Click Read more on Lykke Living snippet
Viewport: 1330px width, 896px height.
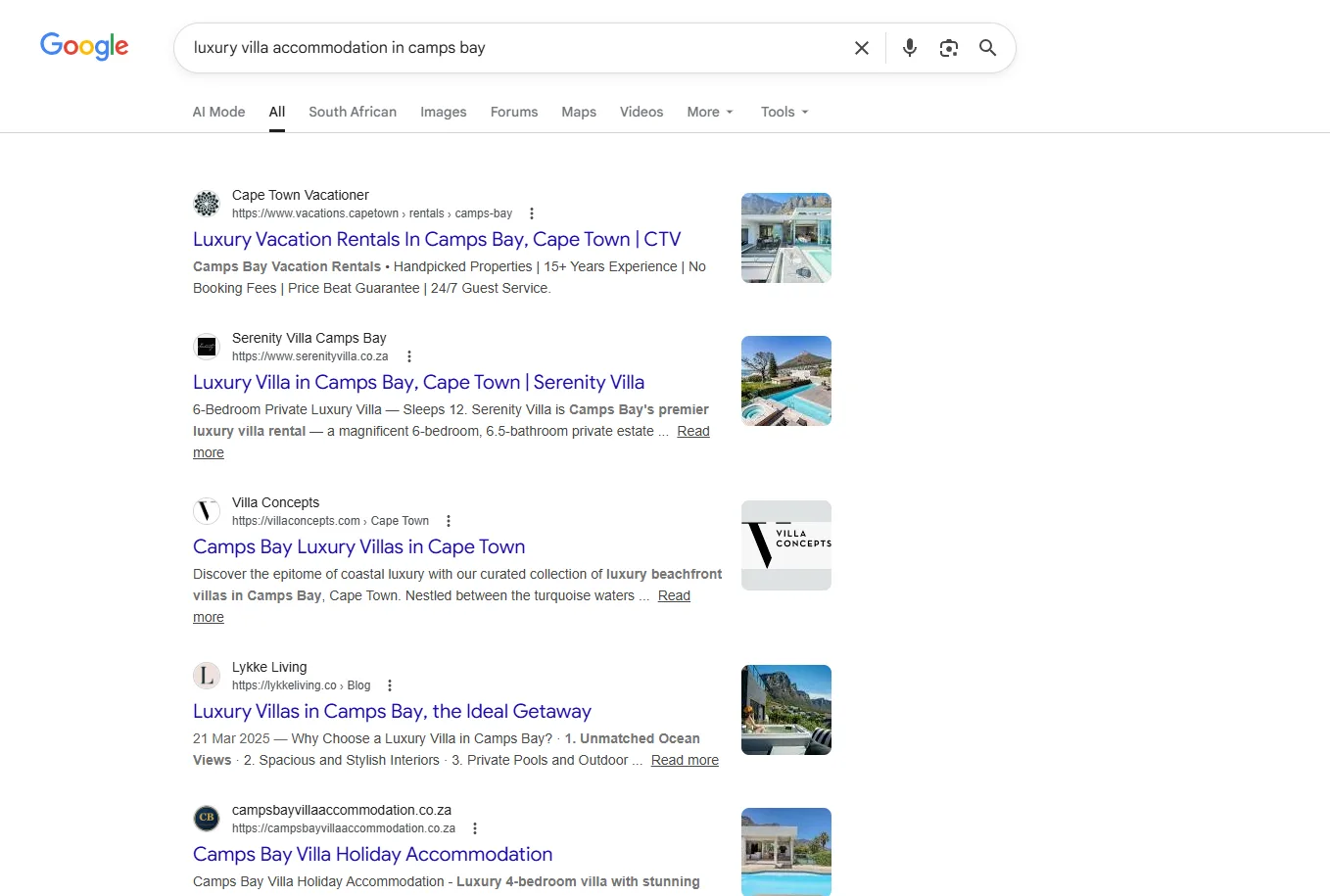tap(685, 760)
